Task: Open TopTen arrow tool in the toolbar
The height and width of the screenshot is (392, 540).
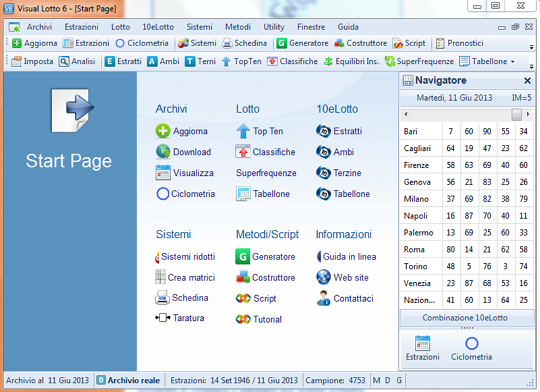Action: 241,61
